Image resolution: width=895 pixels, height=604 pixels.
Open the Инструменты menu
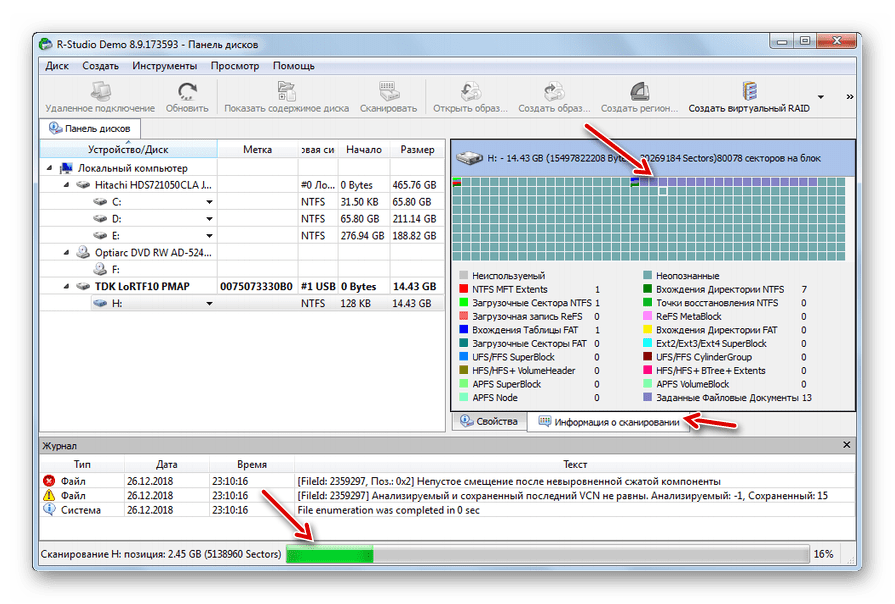click(x=164, y=66)
